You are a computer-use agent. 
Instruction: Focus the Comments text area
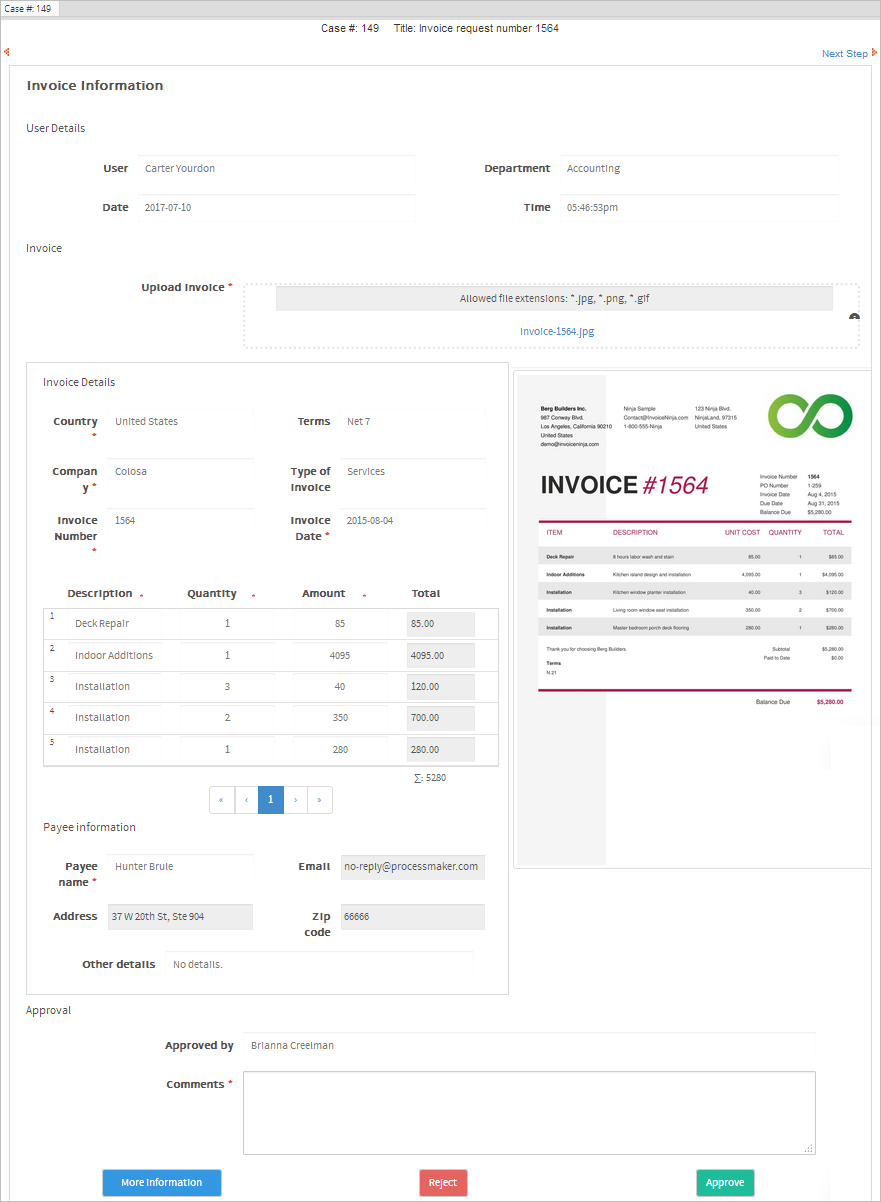coord(528,1113)
